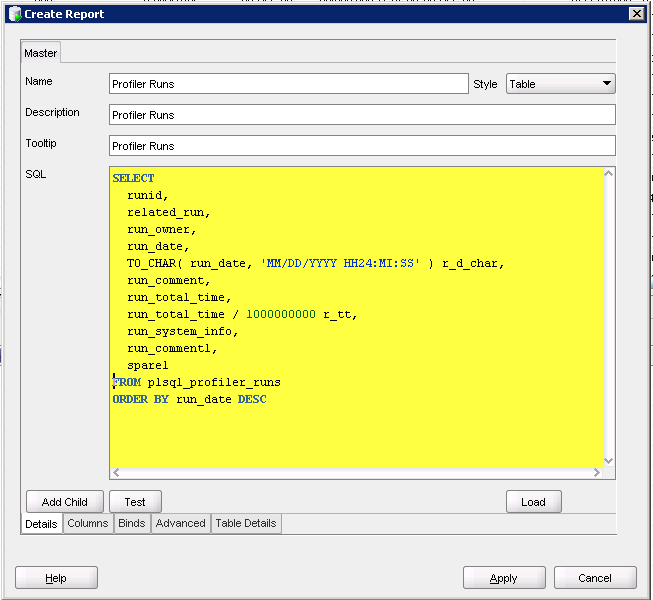
Task: Click the Load button
Action: (x=533, y=502)
